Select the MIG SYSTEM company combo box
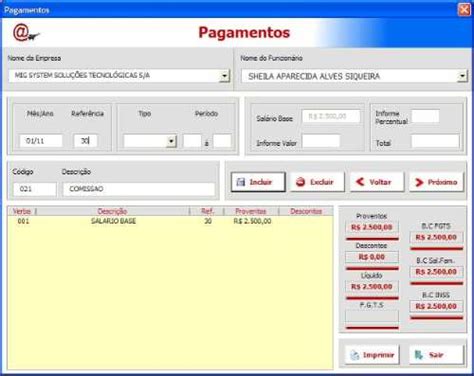 (x=119, y=76)
